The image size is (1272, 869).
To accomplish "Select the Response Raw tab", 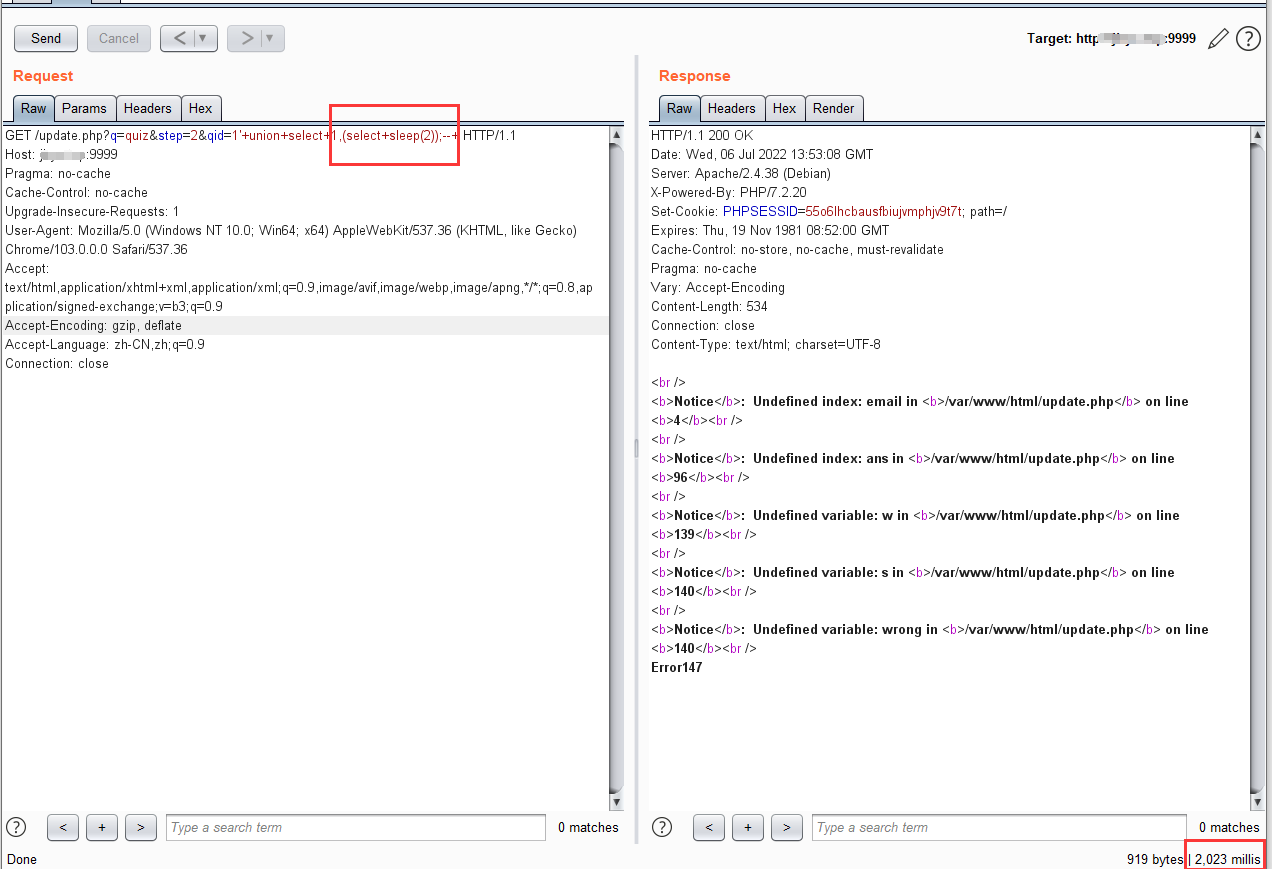I will click(679, 108).
